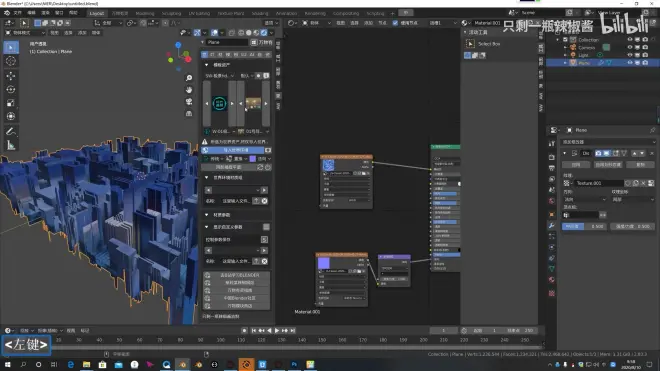Select the Cursor tool
Image resolution: width=660 pixels, height=371 pixels.
point(11,61)
